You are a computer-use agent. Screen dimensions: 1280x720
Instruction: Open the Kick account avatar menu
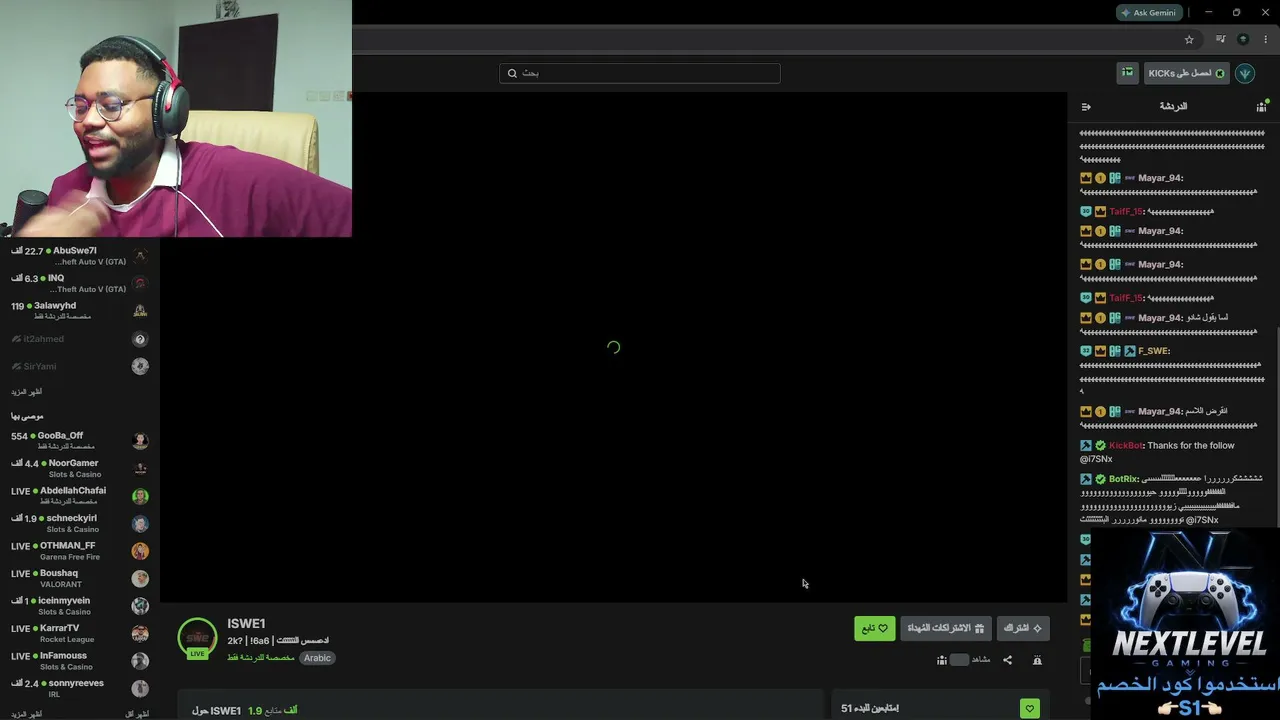click(1245, 73)
